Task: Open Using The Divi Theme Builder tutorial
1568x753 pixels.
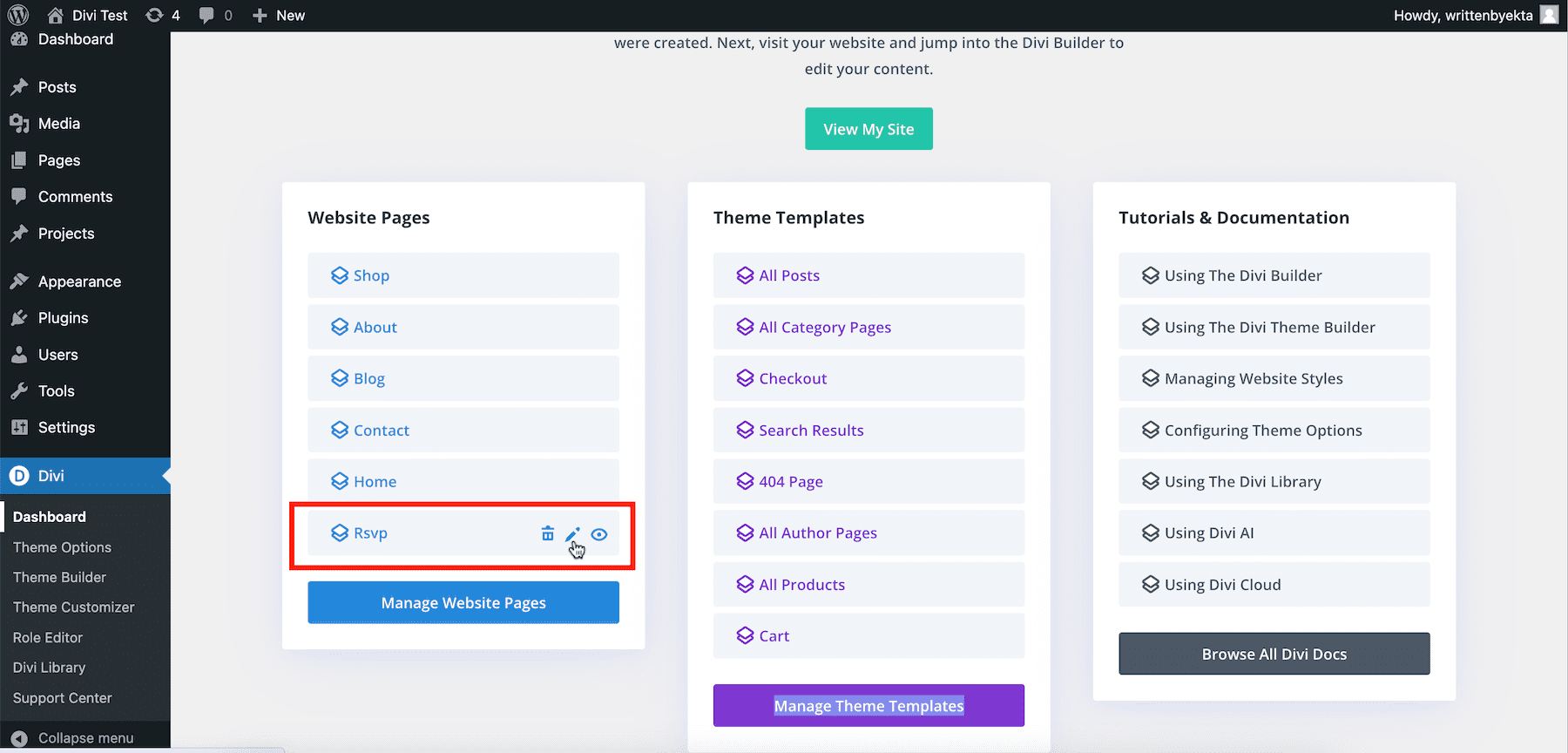Action: (x=1274, y=327)
